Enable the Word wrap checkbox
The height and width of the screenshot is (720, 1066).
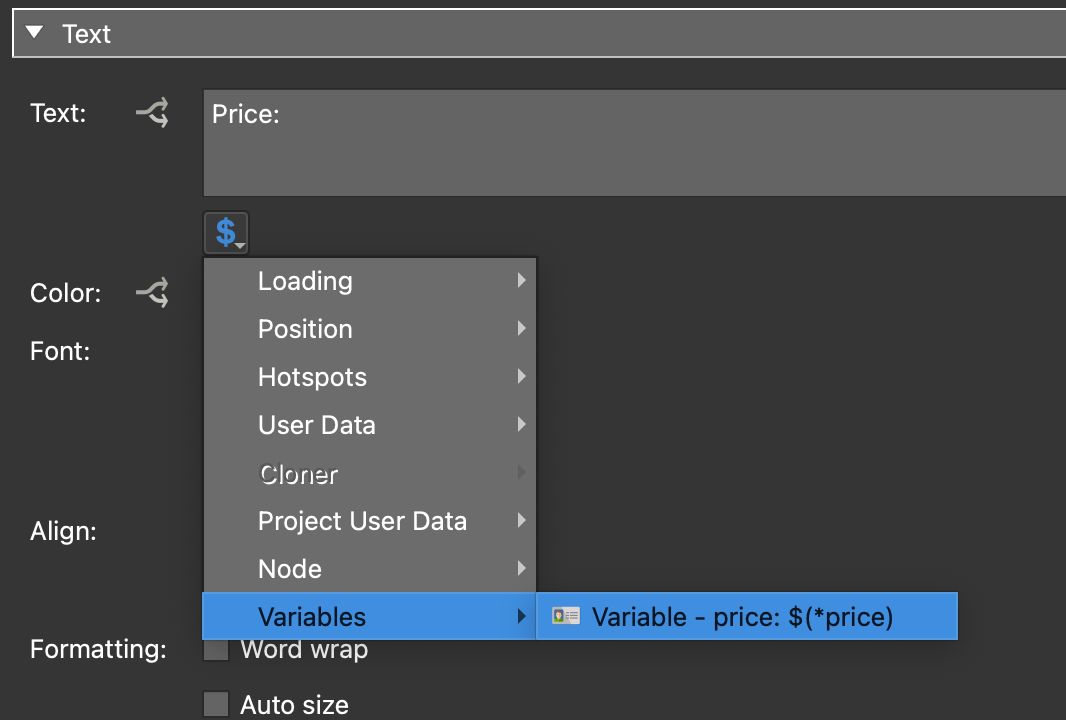point(215,648)
